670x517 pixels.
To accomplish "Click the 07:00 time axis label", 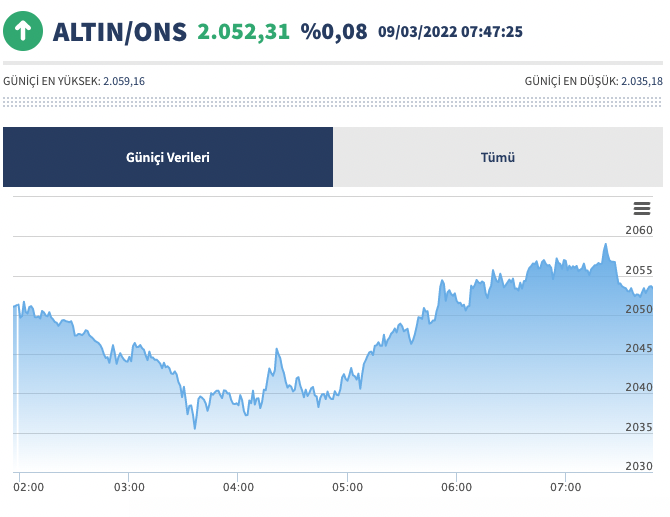I will point(565,487).
